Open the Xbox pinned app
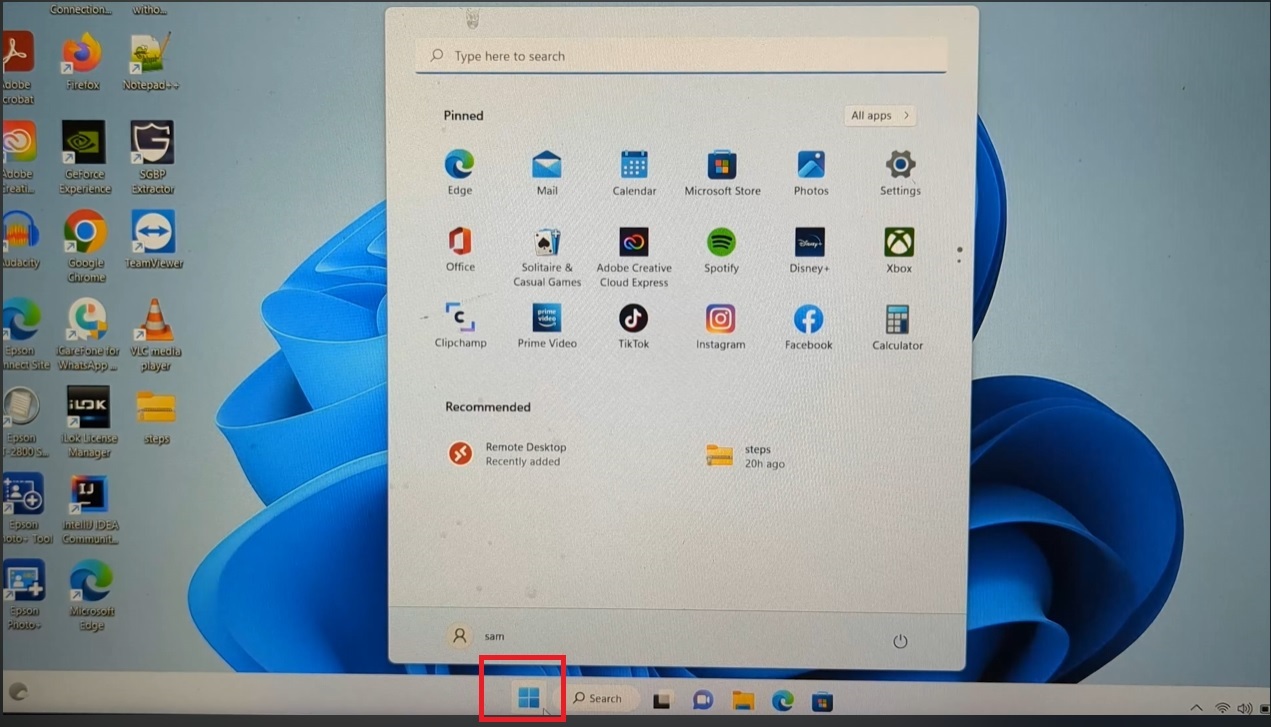1271x727 pixels. [x=899, y=250]
